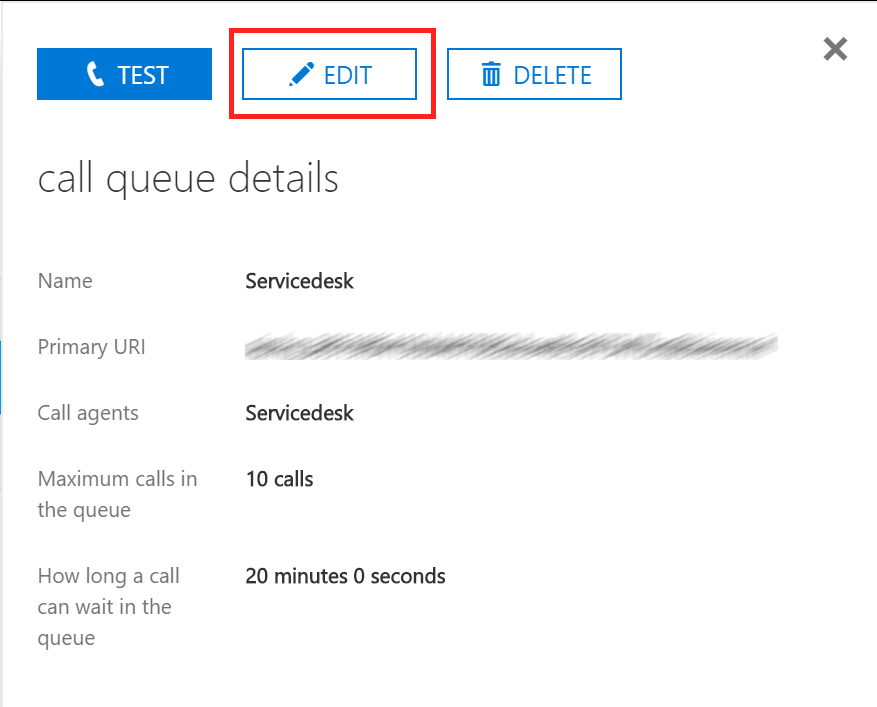Click the TEST button label
The image size is (877, 707).
[143, 76]
